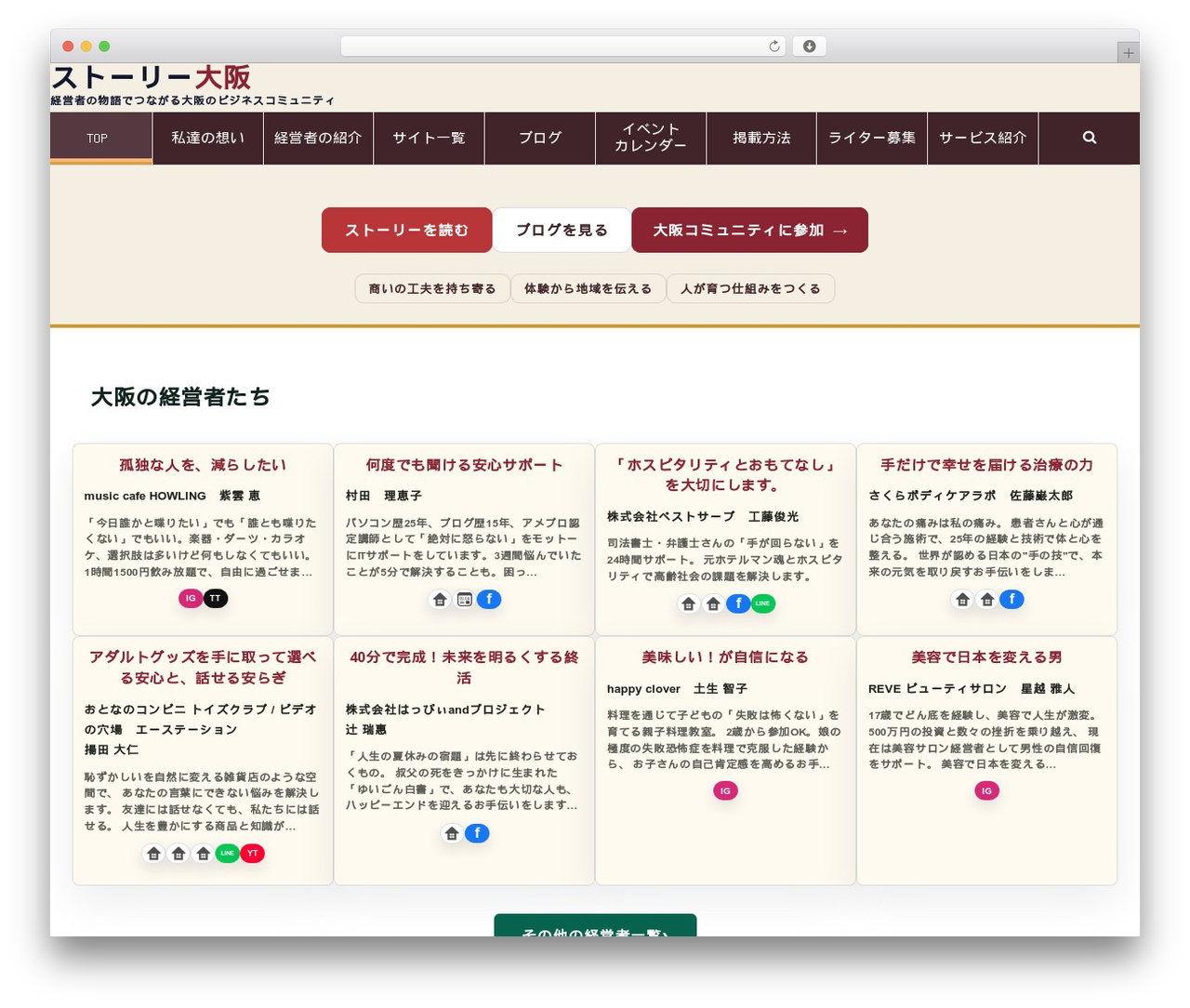Open the ストーリー大阪 site logo

(151, 77)
